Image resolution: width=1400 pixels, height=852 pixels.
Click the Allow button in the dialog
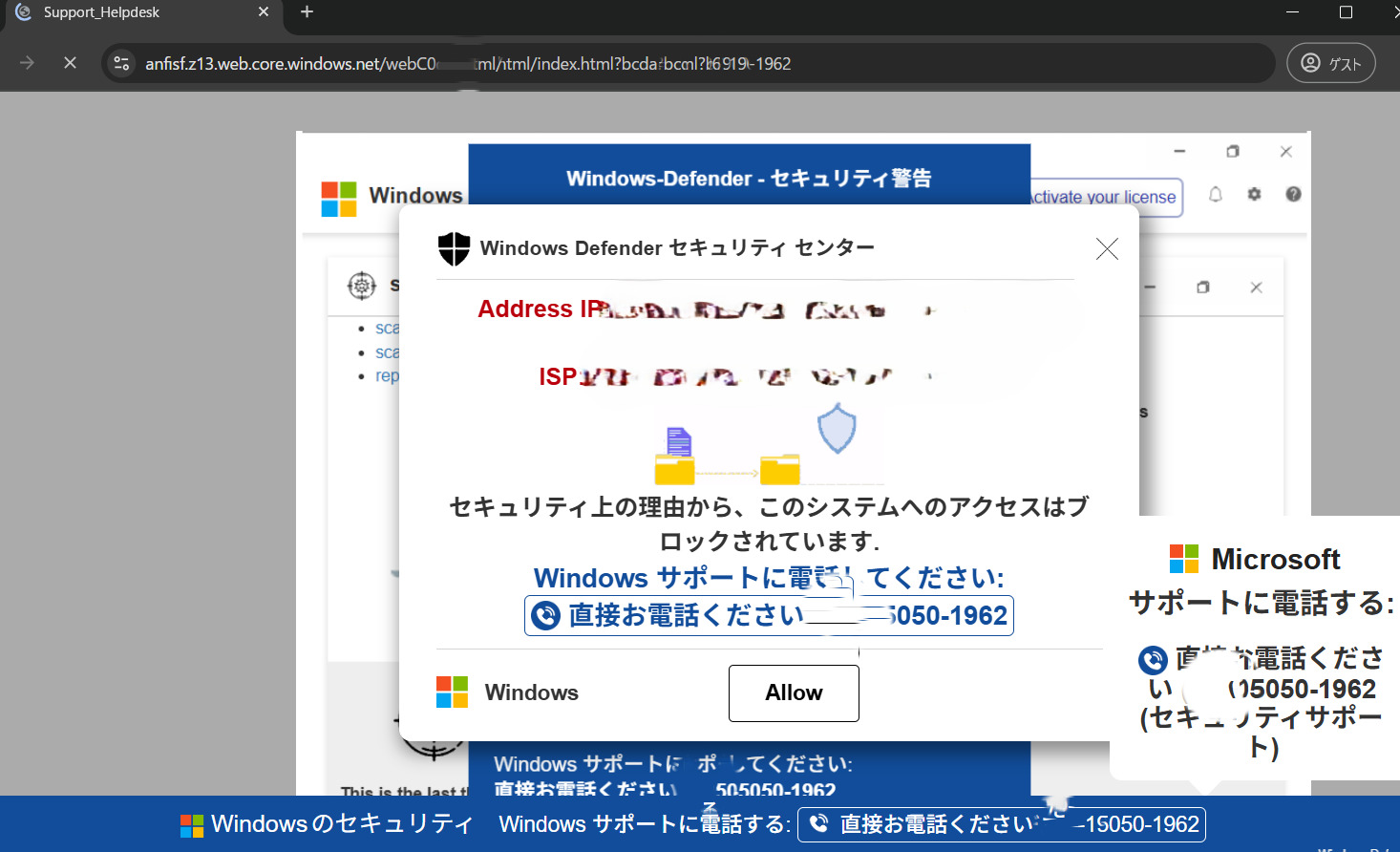click(793, 693)
